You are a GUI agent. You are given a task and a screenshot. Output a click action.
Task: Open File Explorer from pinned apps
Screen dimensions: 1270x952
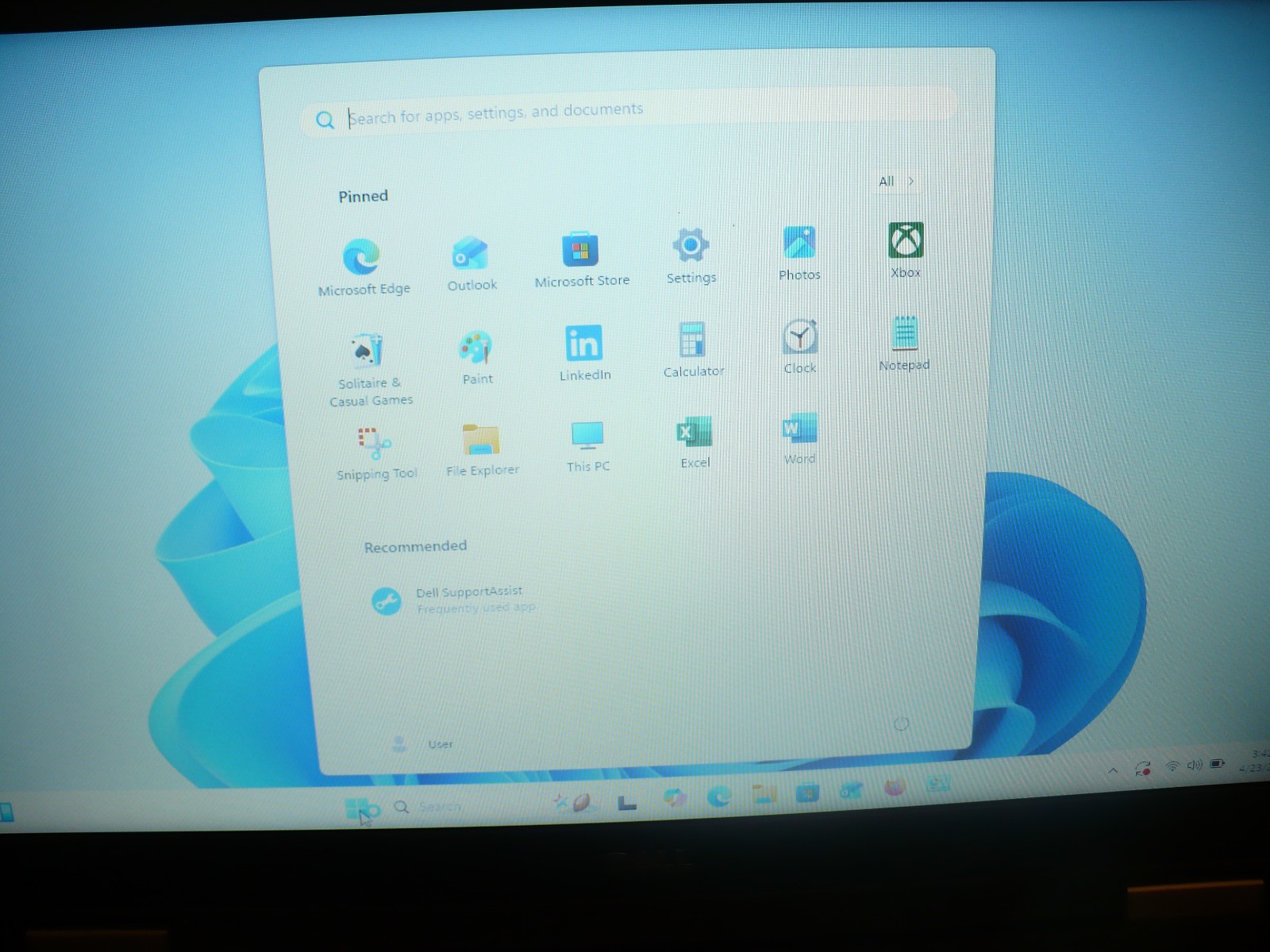point(481,449)
